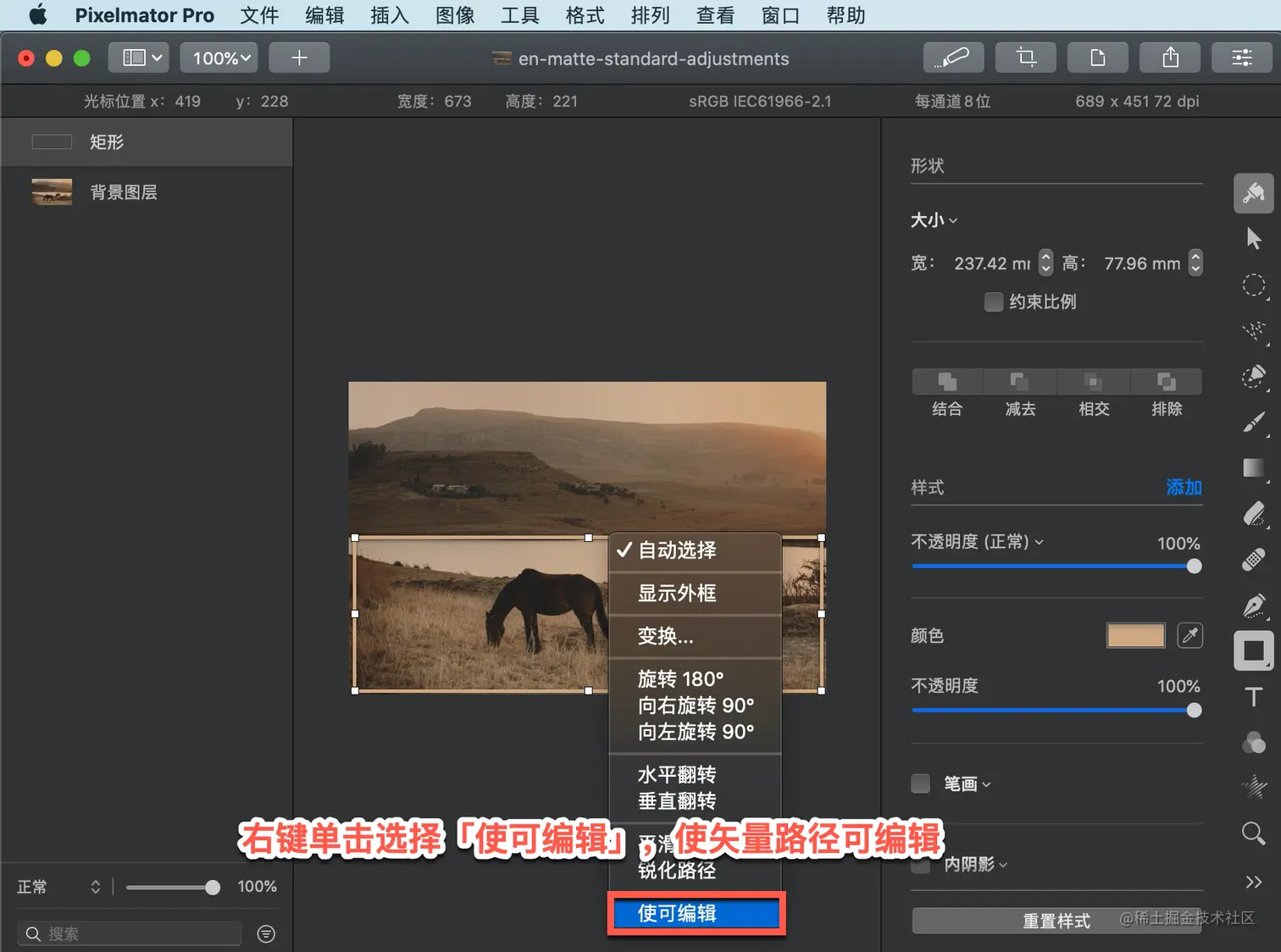
Task: Enable the 笔画 stroke checkbox
Action: 920,783
